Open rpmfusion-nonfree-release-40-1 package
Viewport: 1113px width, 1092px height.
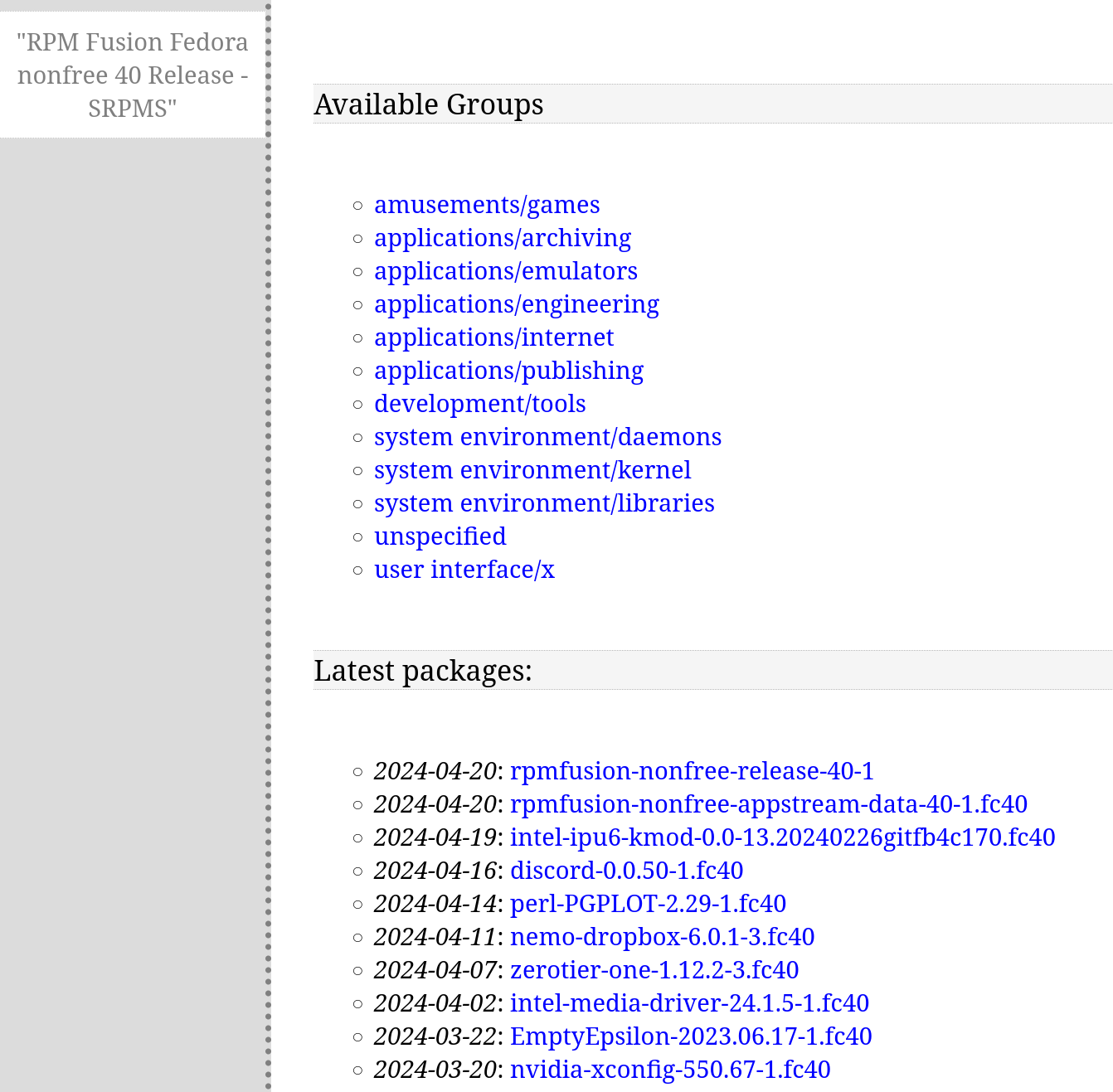(x=692, y=771)
